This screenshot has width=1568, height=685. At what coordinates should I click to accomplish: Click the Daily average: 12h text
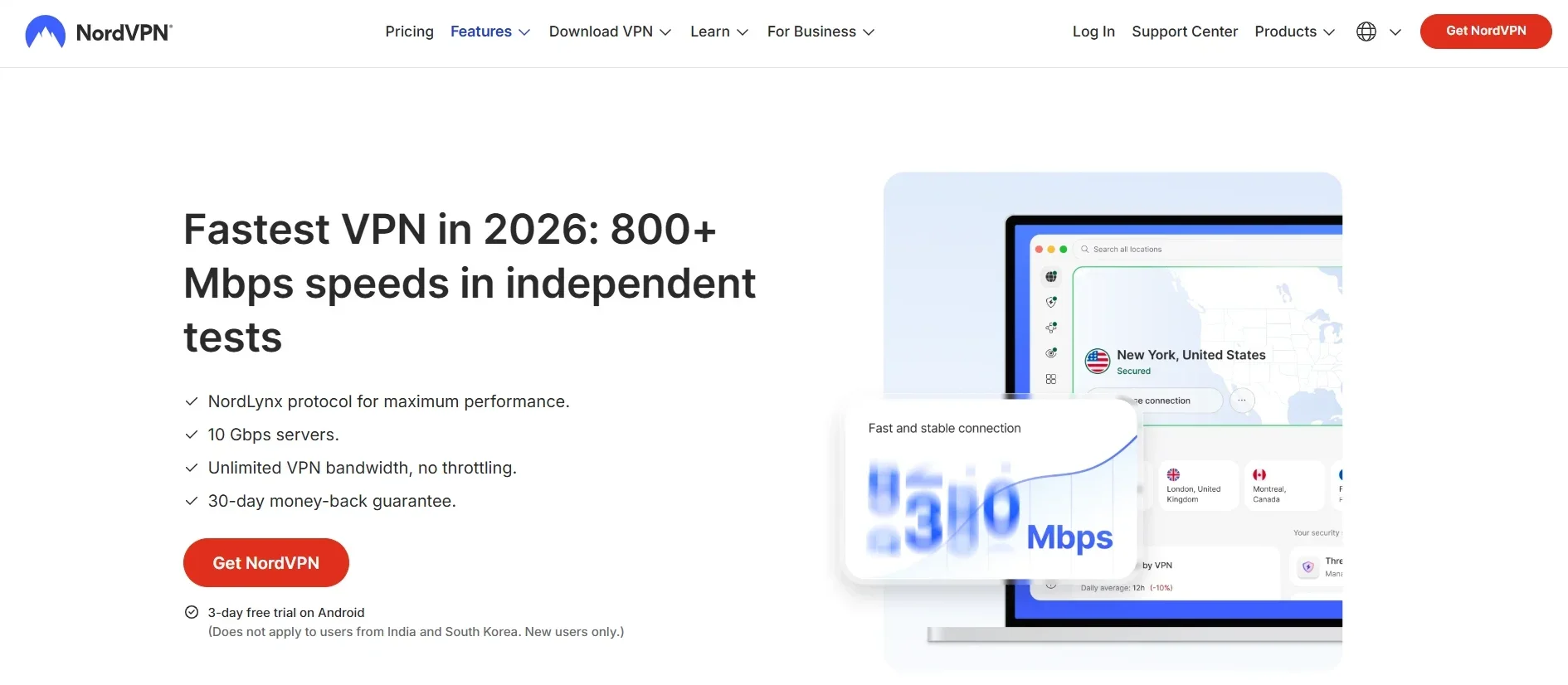pyautogui.click(x=1113, y=588)
